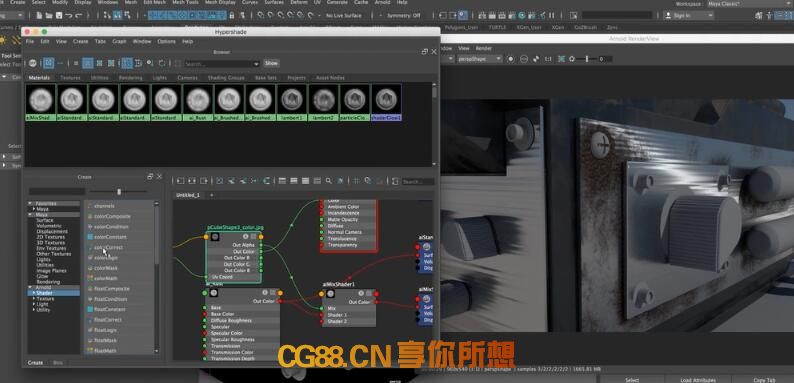Toggle Symmetry: Off in the Maya toolbar
The width and height of the screenshot is (794, 383).
tap(404, 16)
